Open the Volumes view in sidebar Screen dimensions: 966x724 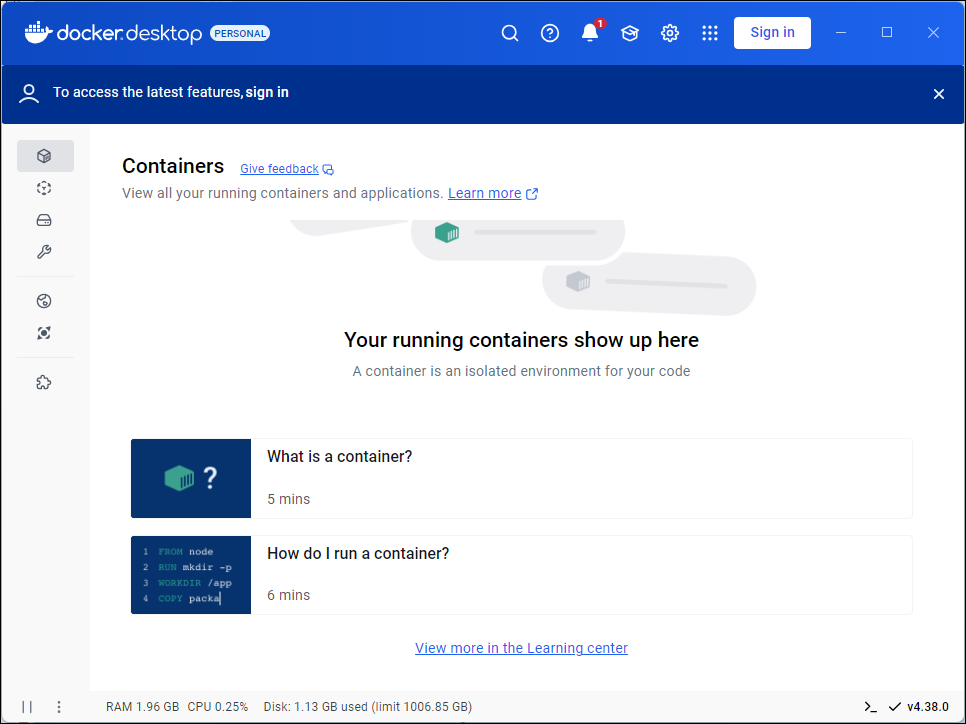pos(44,220)
